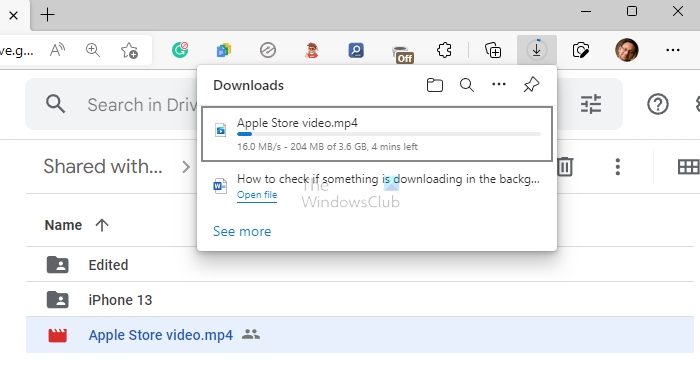Open the Extensions puzzle piece menu

click(444, 50)
